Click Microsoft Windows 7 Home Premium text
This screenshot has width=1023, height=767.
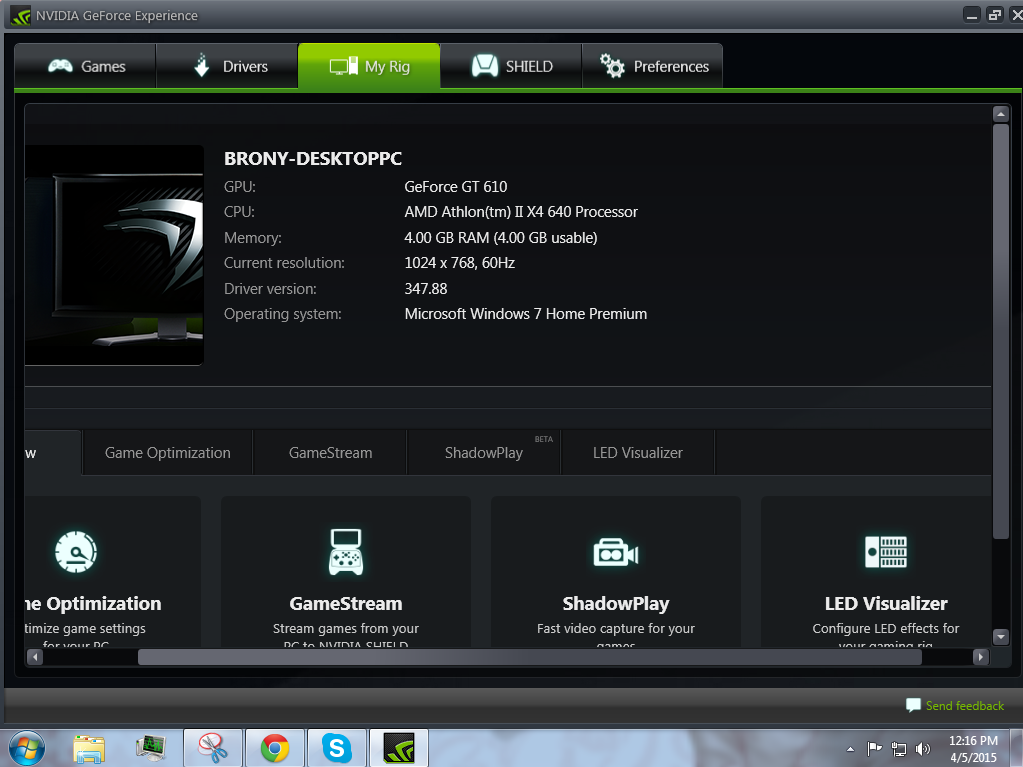525,314
